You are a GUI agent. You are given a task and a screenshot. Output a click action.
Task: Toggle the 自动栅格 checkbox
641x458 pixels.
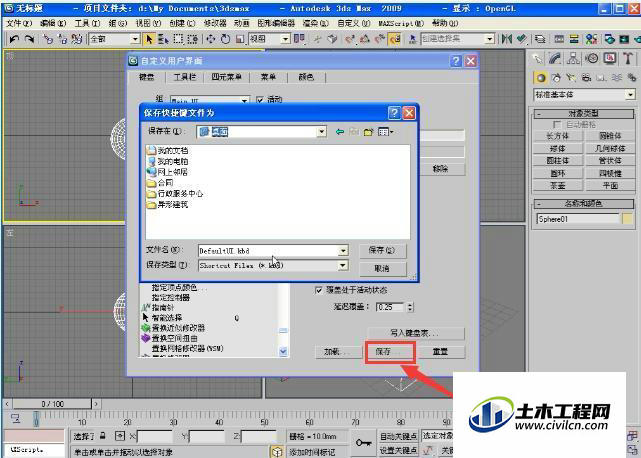click(556, 124)
